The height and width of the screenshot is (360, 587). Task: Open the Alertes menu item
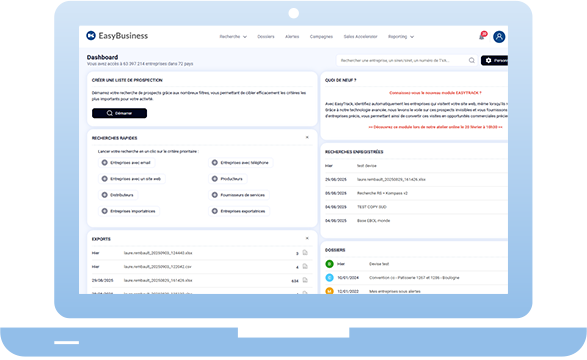(292, 37)
